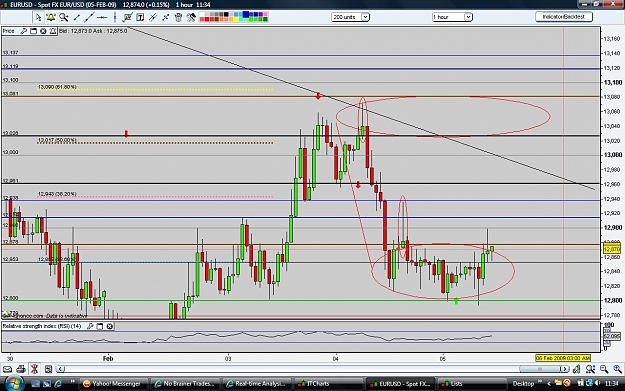This screenshot has width=625, height=391.
Task: Click the green chart icon near zoom
Action: (x=576, y=369)
